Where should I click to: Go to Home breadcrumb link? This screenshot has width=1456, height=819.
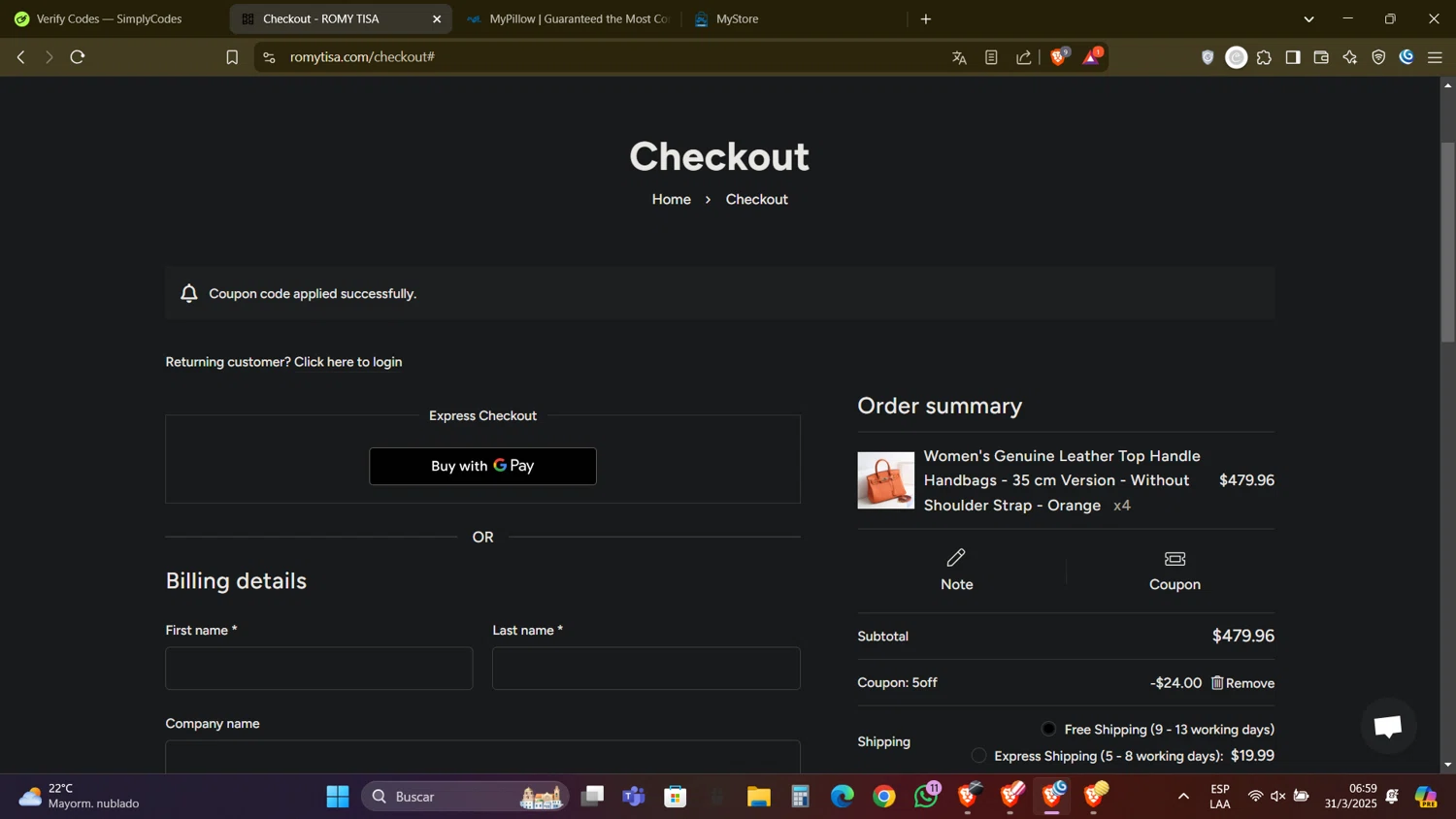(672, 199)
